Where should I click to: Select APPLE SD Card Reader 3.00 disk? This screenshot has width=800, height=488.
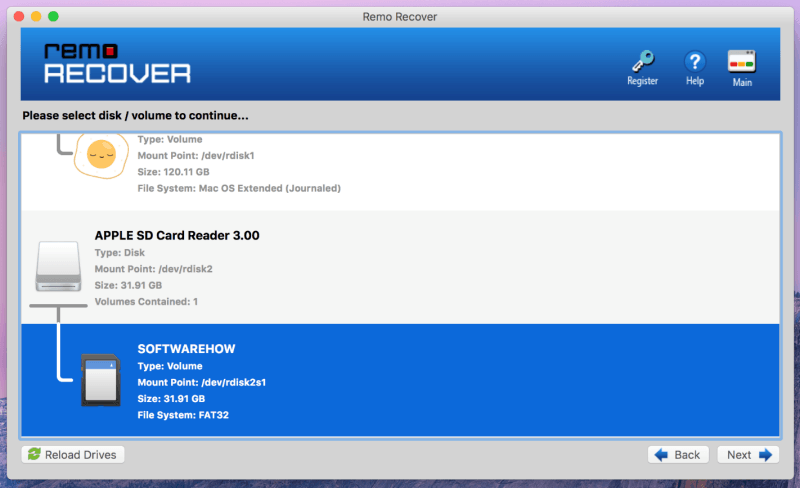(177, 235)
